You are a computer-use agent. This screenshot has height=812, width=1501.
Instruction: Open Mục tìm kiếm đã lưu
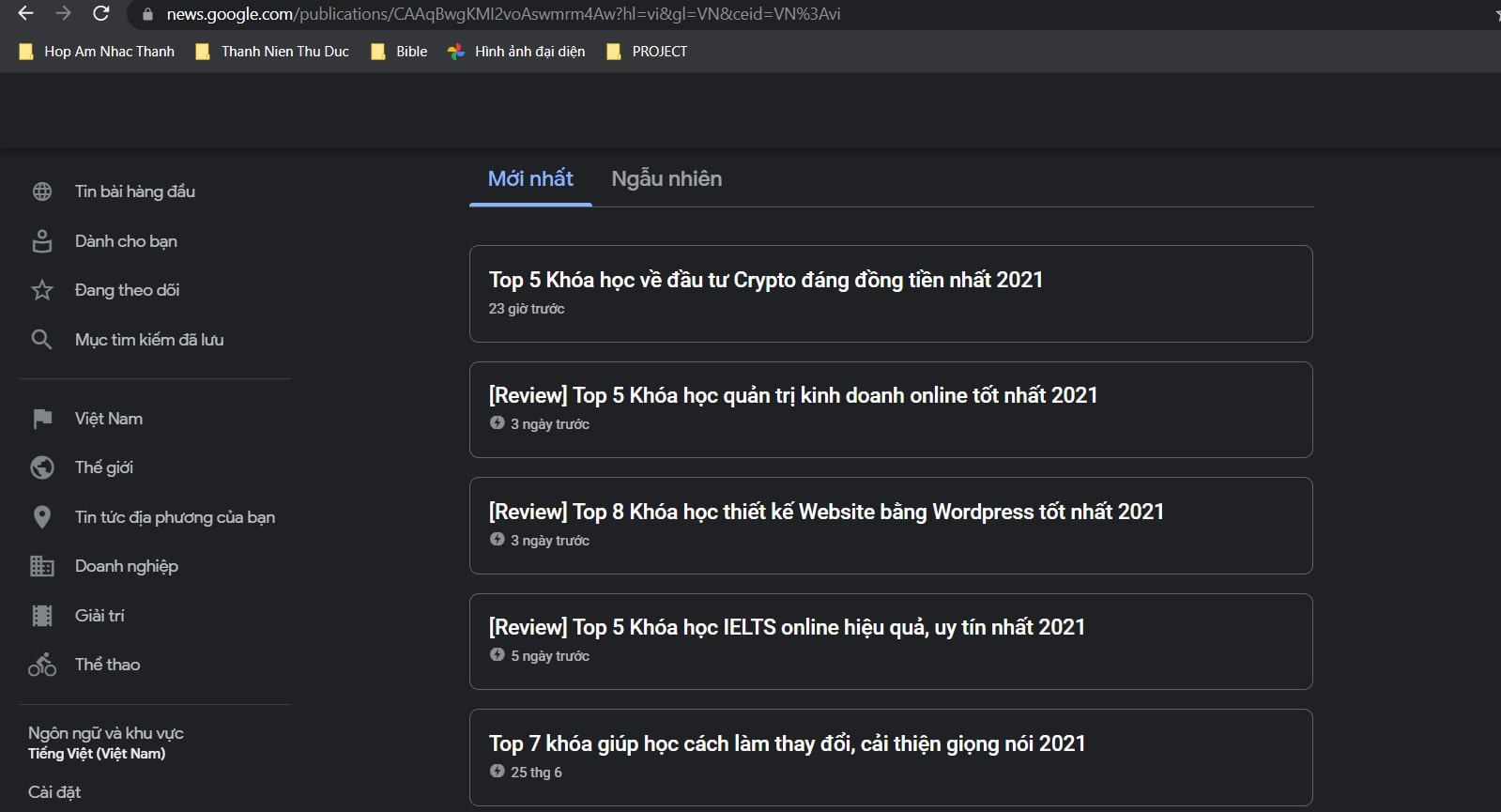tap(149, 340)
